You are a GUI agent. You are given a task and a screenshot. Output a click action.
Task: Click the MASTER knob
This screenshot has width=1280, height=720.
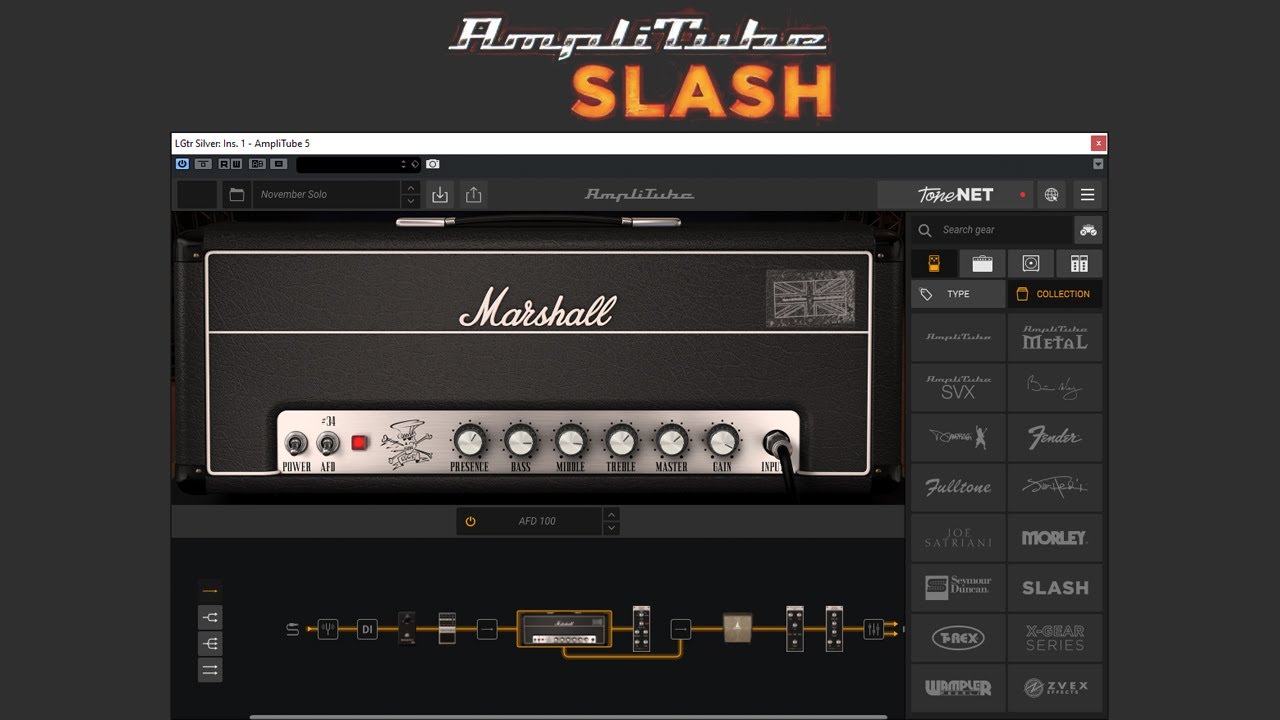click(671, 440)
